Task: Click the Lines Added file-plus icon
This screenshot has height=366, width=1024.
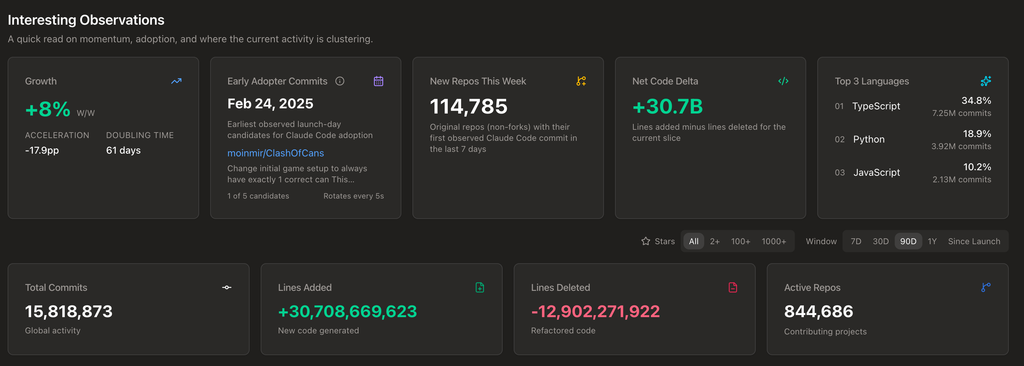Action: tap(480, 288)
